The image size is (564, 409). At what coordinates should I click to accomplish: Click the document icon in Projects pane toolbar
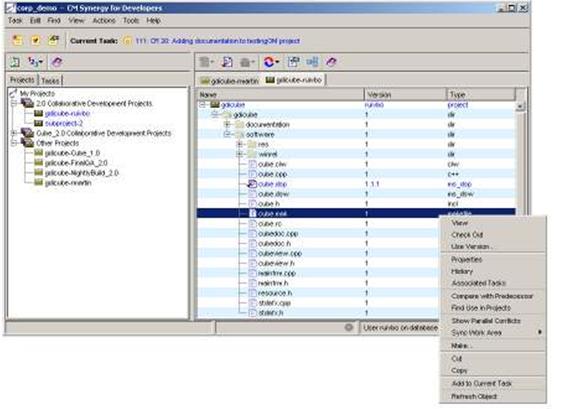15,62
